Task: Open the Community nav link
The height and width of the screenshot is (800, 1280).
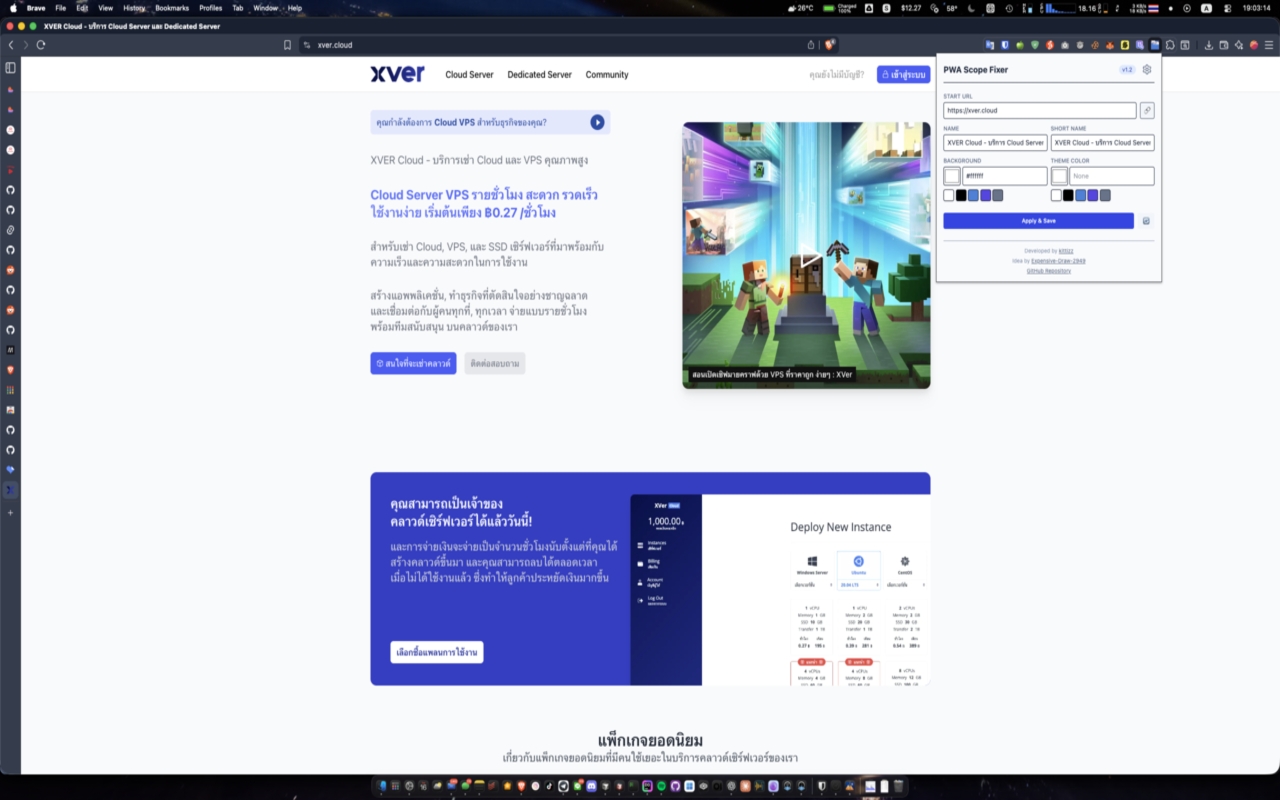Action: click(x=607, y=75)
